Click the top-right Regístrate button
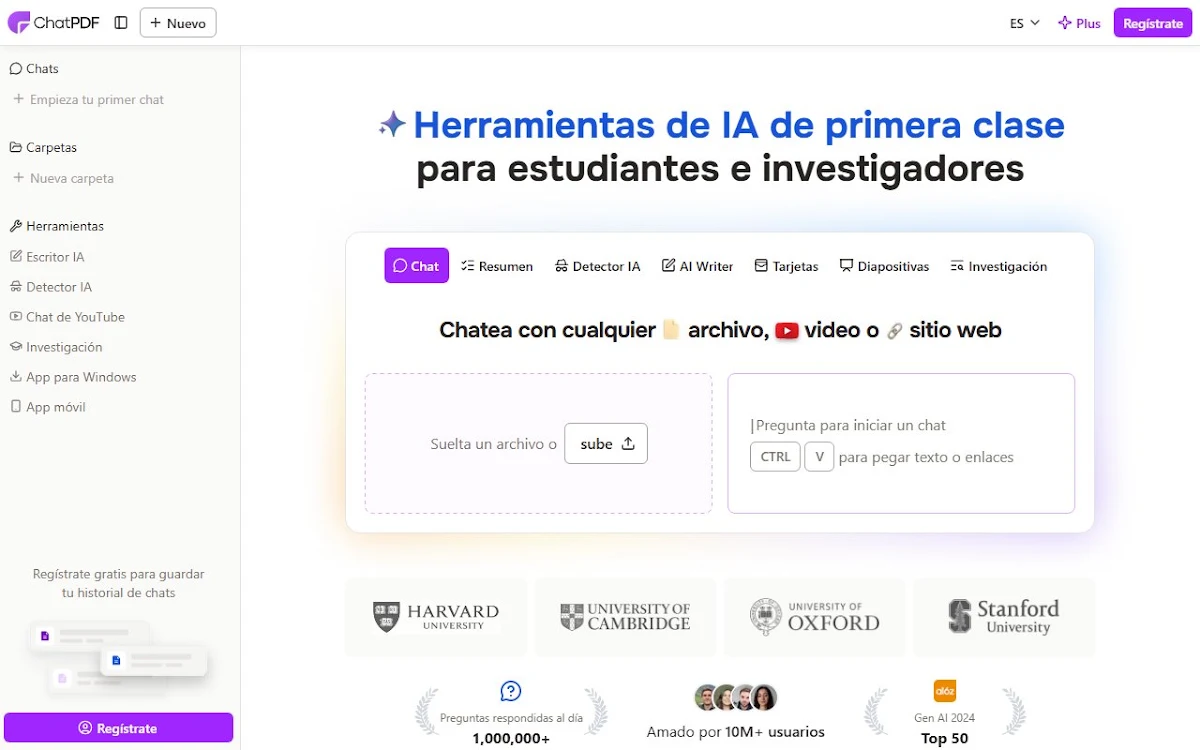The height and width of the screenshot is (750, 1200). (1152, 23)
